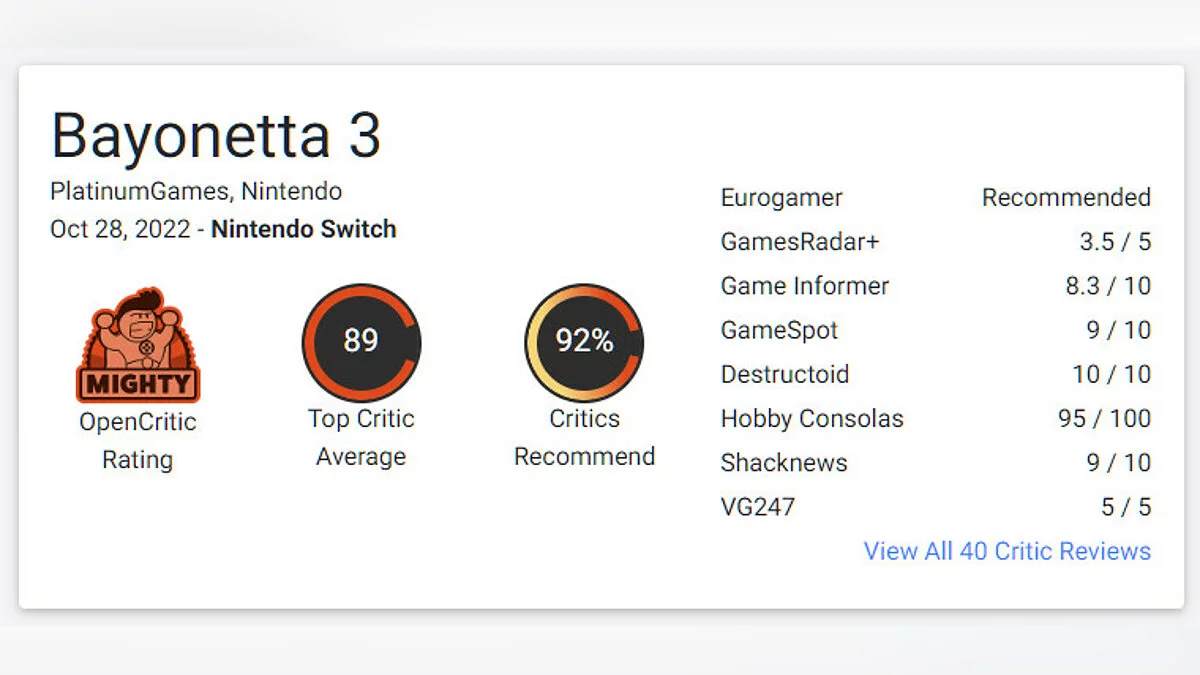This screenshot has width=1200, height=675.
Task: Click the PlatinumGames, Nintendo developer text
Action: click(x=196, y=191)
